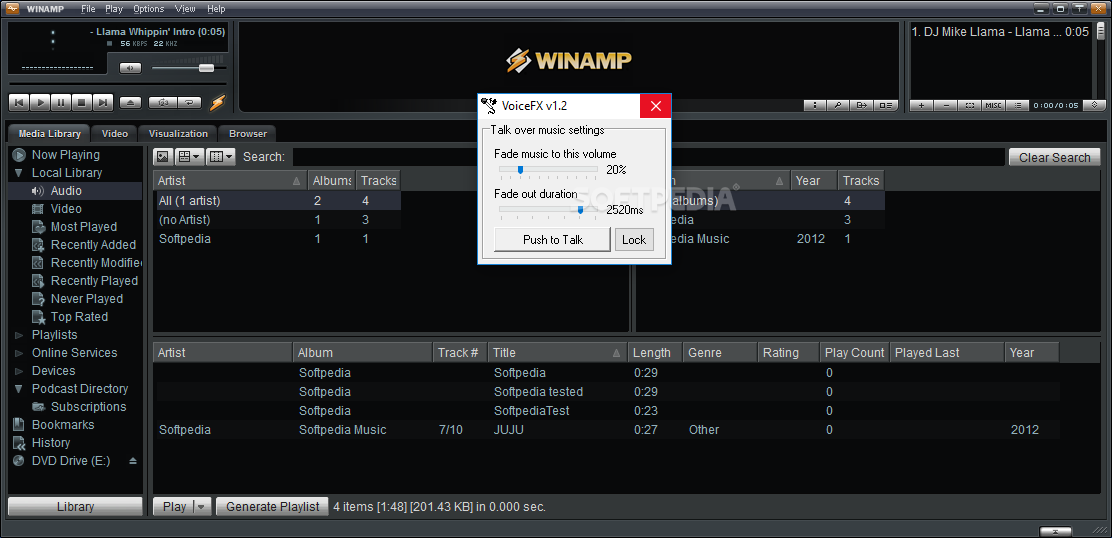The width and height of the screenshot is (1112, 538).
Task: Start playback with the Play button
Action: click(x=40, y=103)
